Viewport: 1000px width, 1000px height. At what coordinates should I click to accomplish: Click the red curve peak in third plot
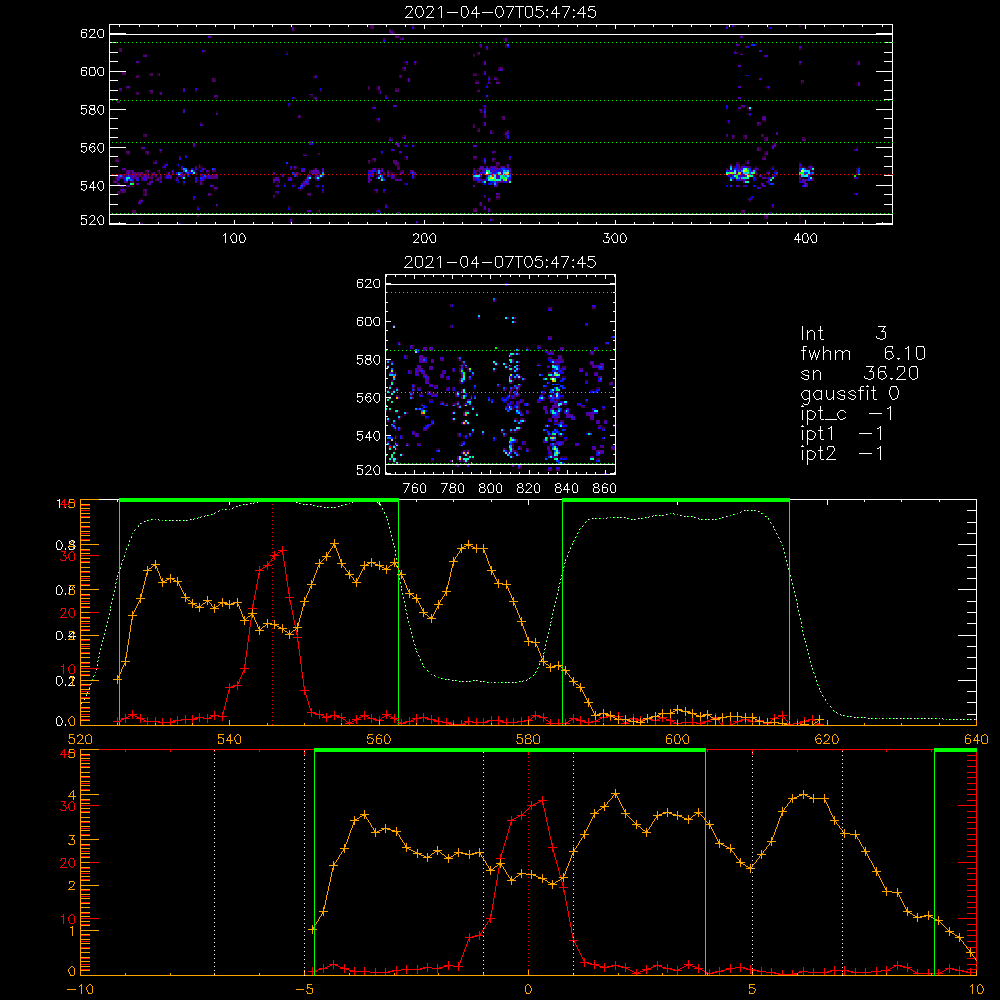point(282,550)
